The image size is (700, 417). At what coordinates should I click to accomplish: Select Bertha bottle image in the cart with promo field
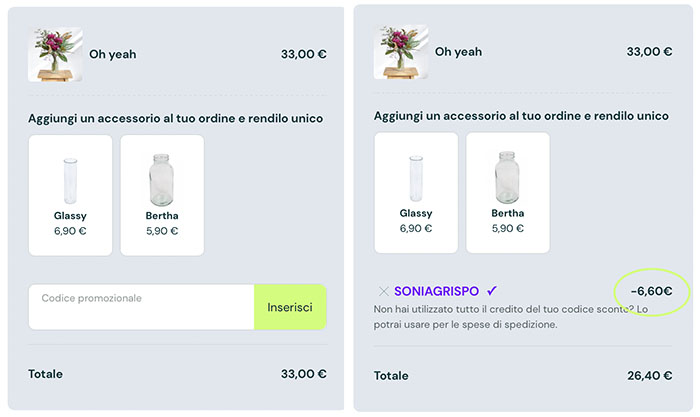click(162, 180)
